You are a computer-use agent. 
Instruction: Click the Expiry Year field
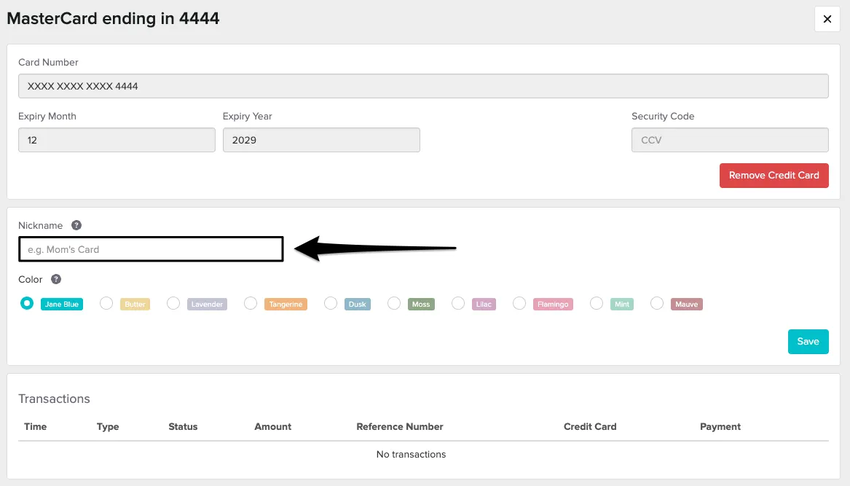pos(320,140)
